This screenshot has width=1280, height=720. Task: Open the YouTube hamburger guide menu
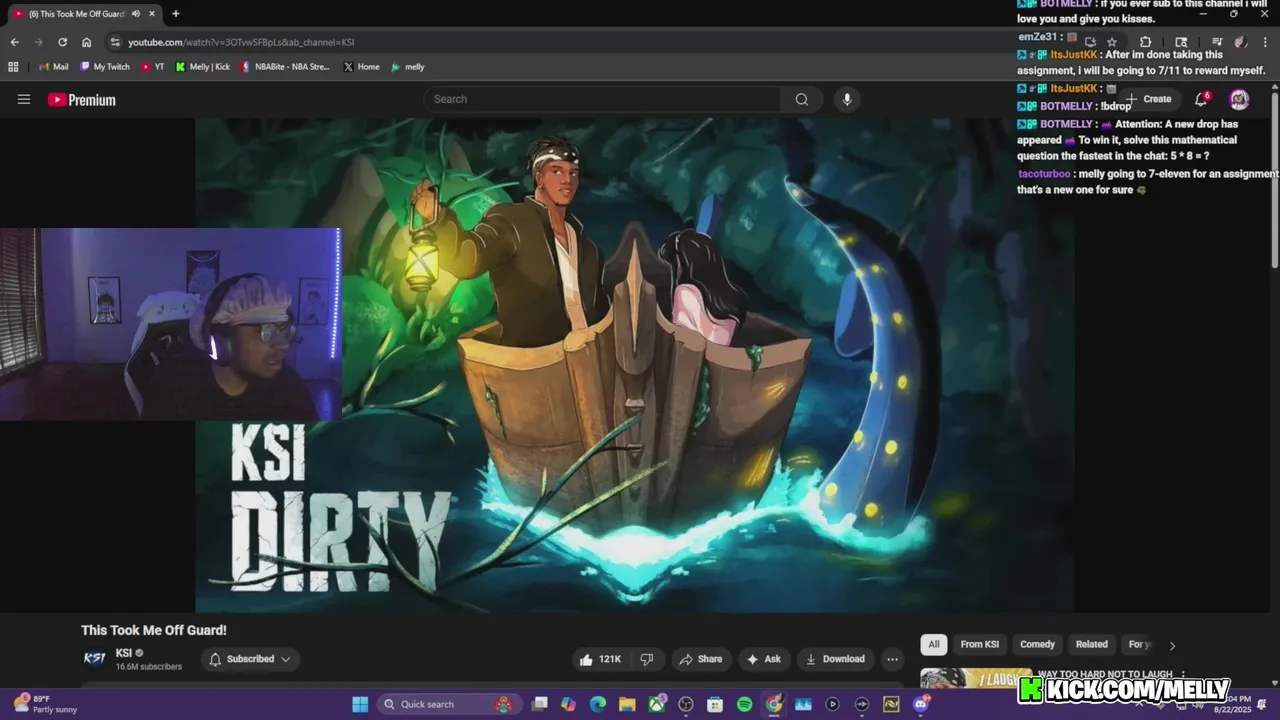(x=24, y=99)
